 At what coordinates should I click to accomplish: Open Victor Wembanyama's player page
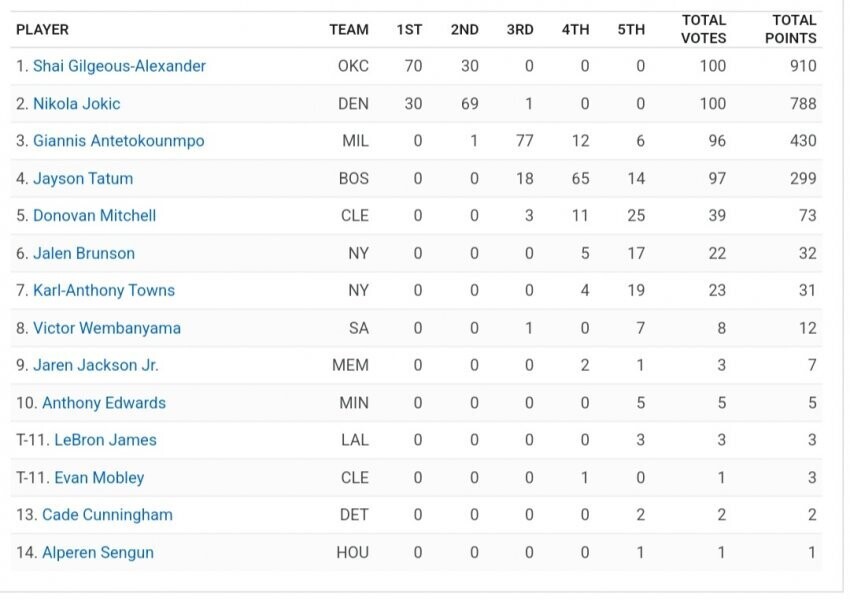(107, 328)
